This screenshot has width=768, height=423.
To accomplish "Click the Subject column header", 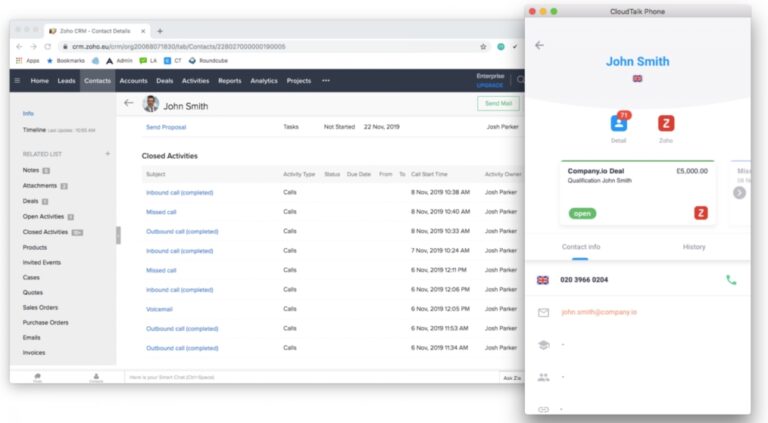I will [x=156, y=174].
